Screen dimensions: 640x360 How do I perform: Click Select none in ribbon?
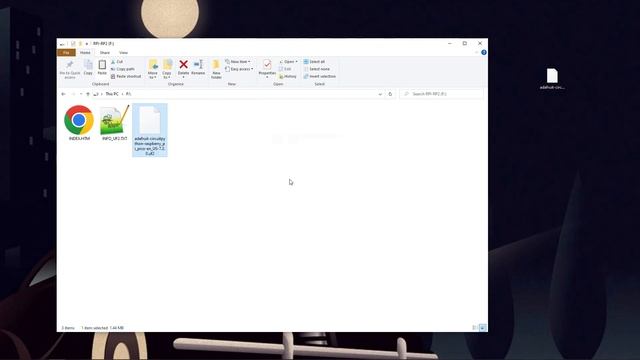317,69
